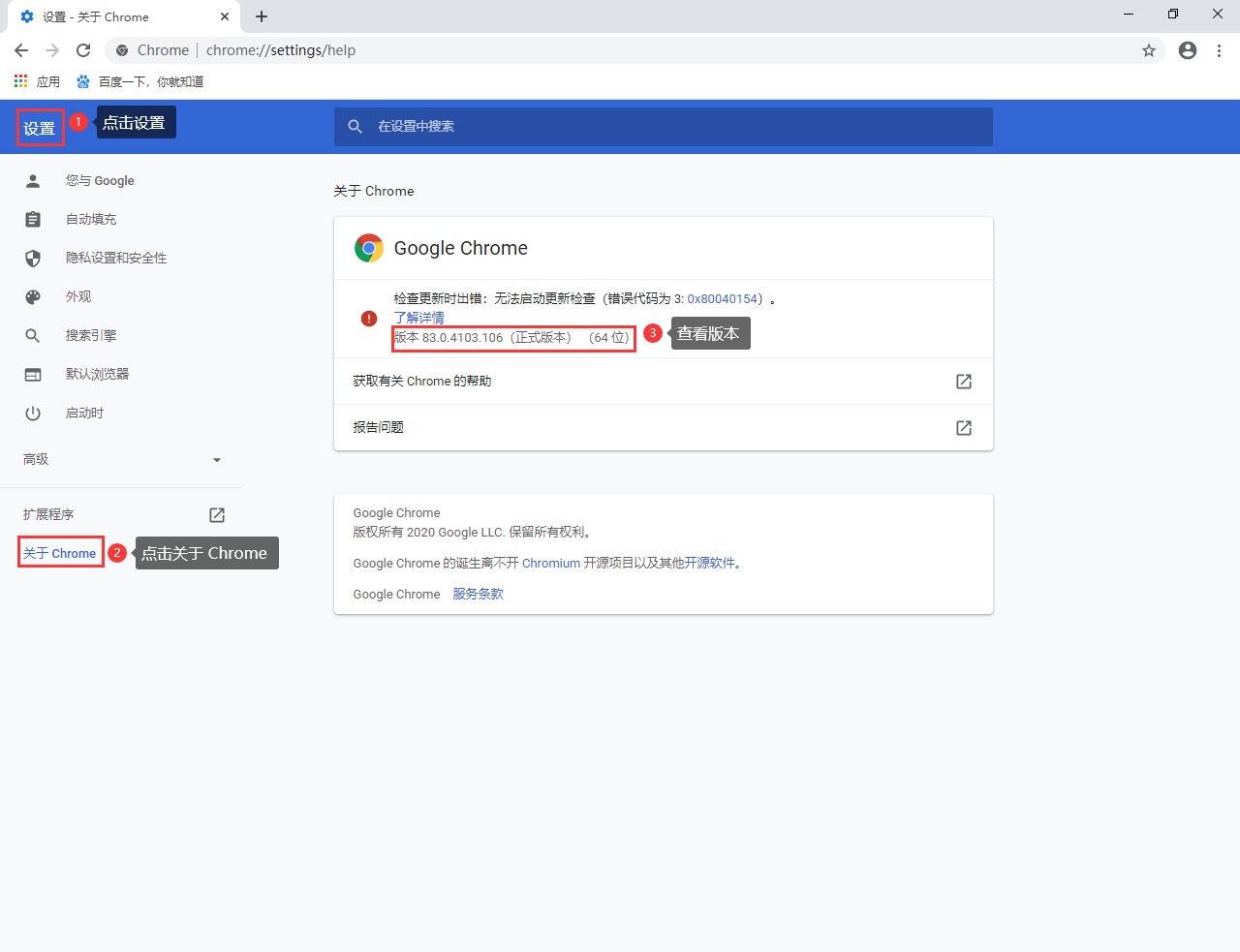Open the 服务条款 terms link
This screenshot has width=1240, height=952.
[479, 595]
